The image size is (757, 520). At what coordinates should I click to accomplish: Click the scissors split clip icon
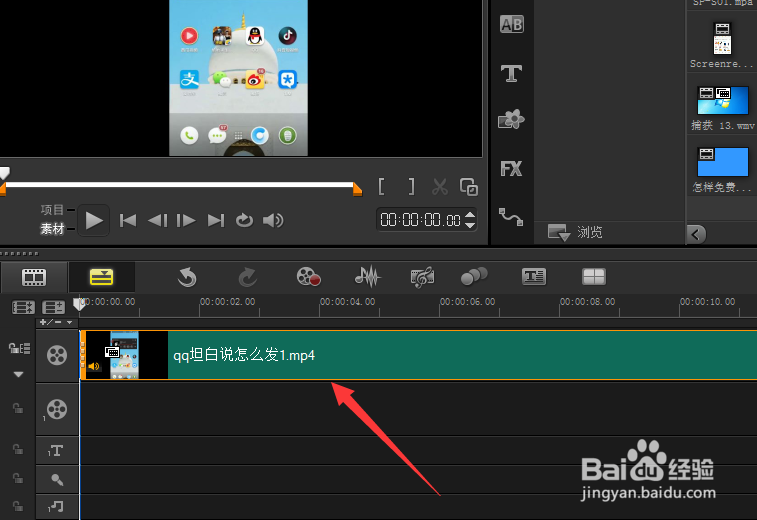click(440, 187)
